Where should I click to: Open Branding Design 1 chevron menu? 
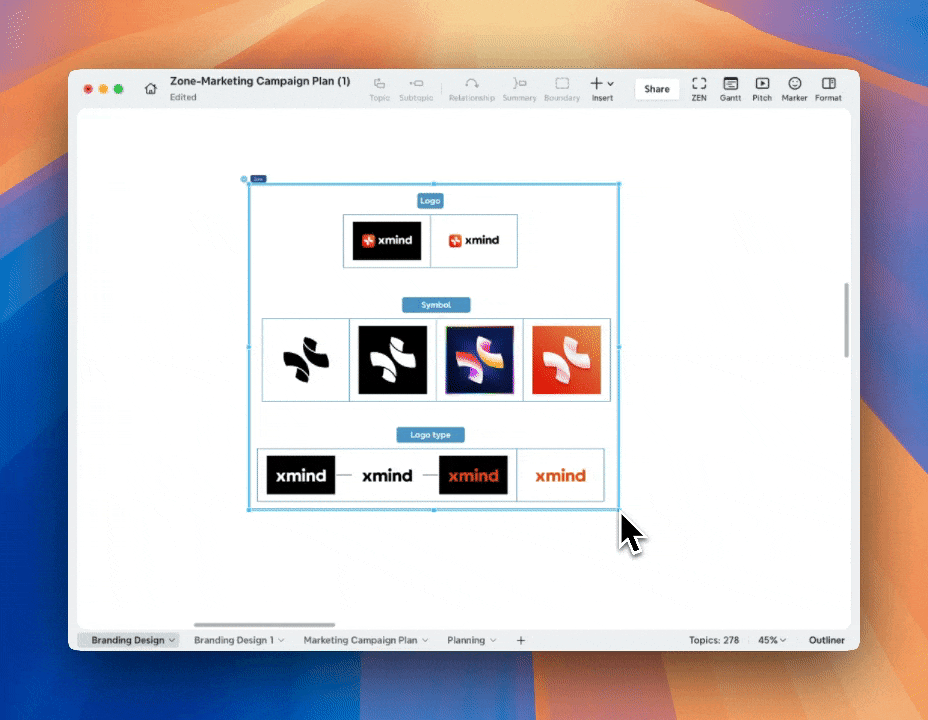[281, 640]
